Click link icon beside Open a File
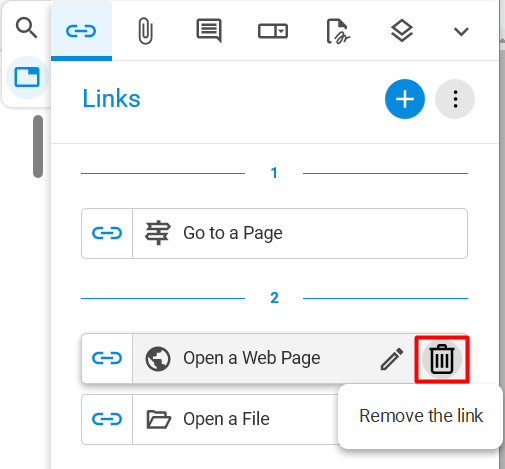Screen dimensions: 505x469 coord(107,419)
